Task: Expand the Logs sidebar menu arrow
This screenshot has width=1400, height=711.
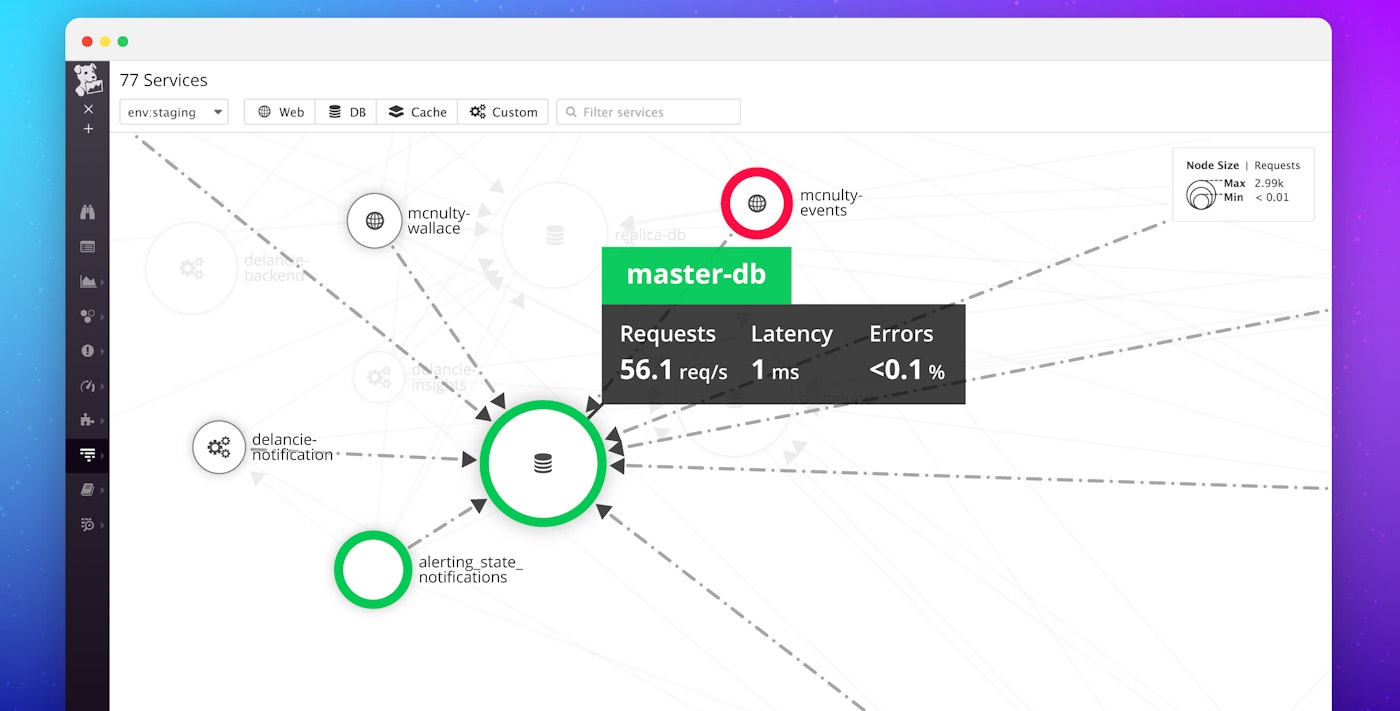Action: [x=100, y=525]
